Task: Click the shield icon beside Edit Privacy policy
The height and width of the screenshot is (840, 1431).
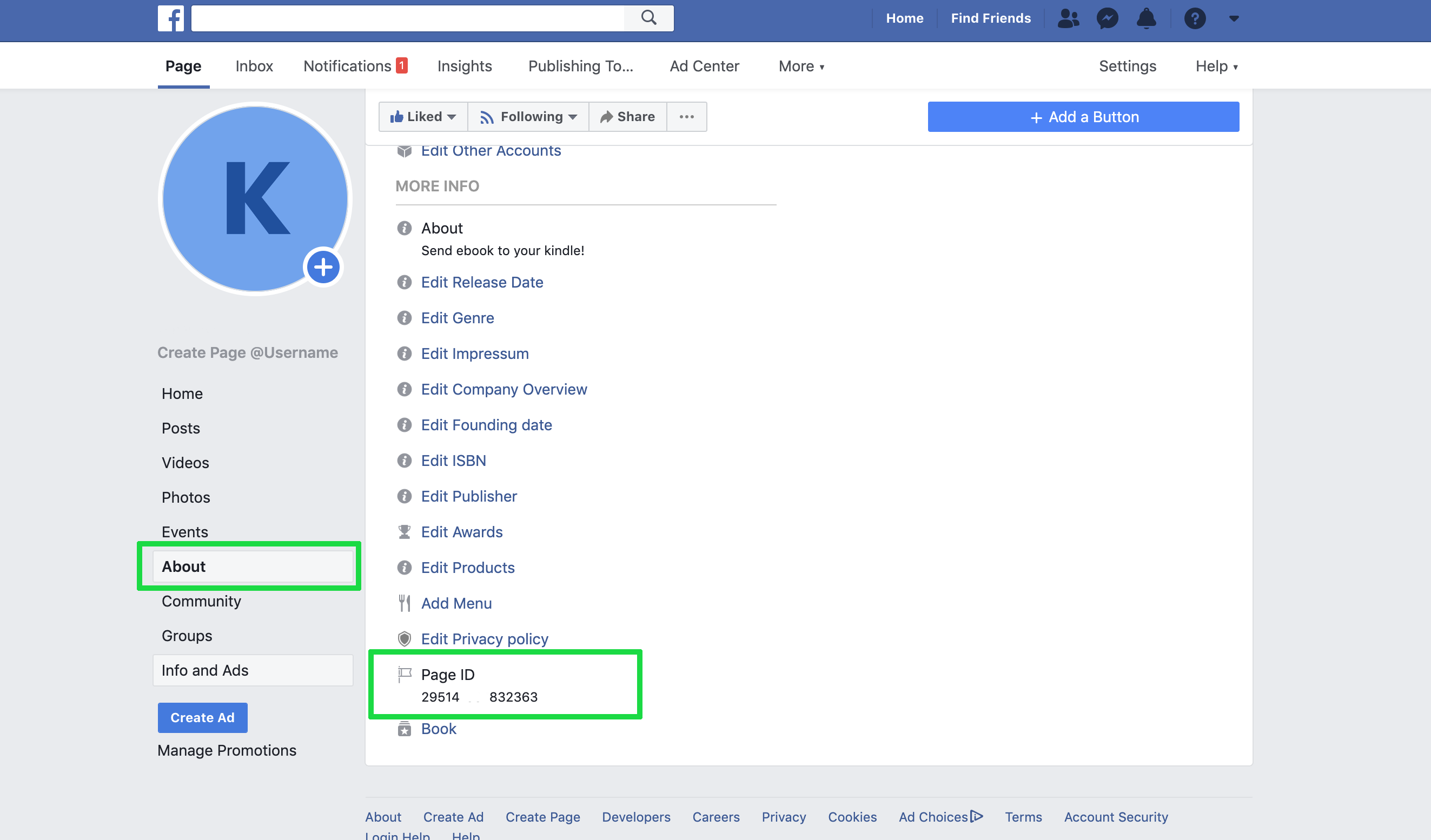Action: pos(405,639)
